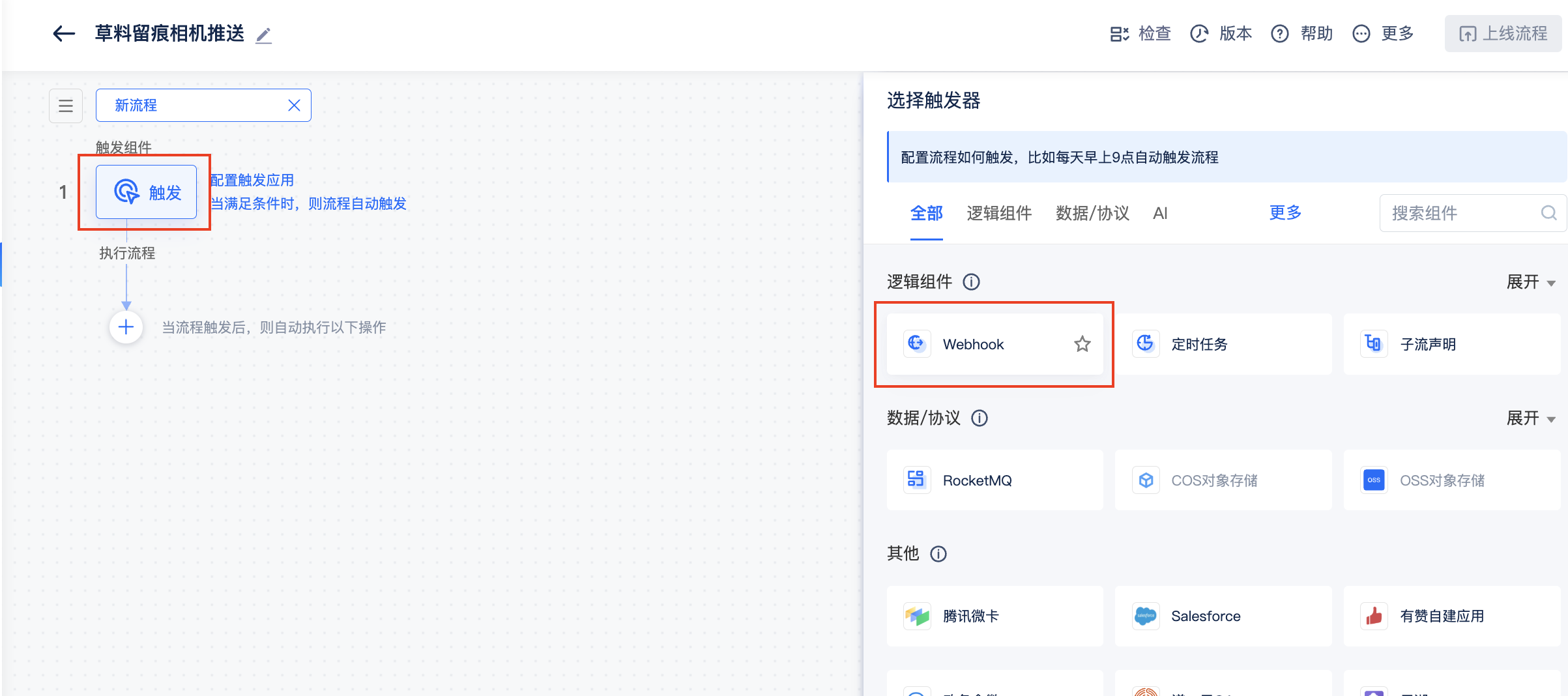Open 版本 version history
Screen dimensions: 1568x696
(1221, 33)
